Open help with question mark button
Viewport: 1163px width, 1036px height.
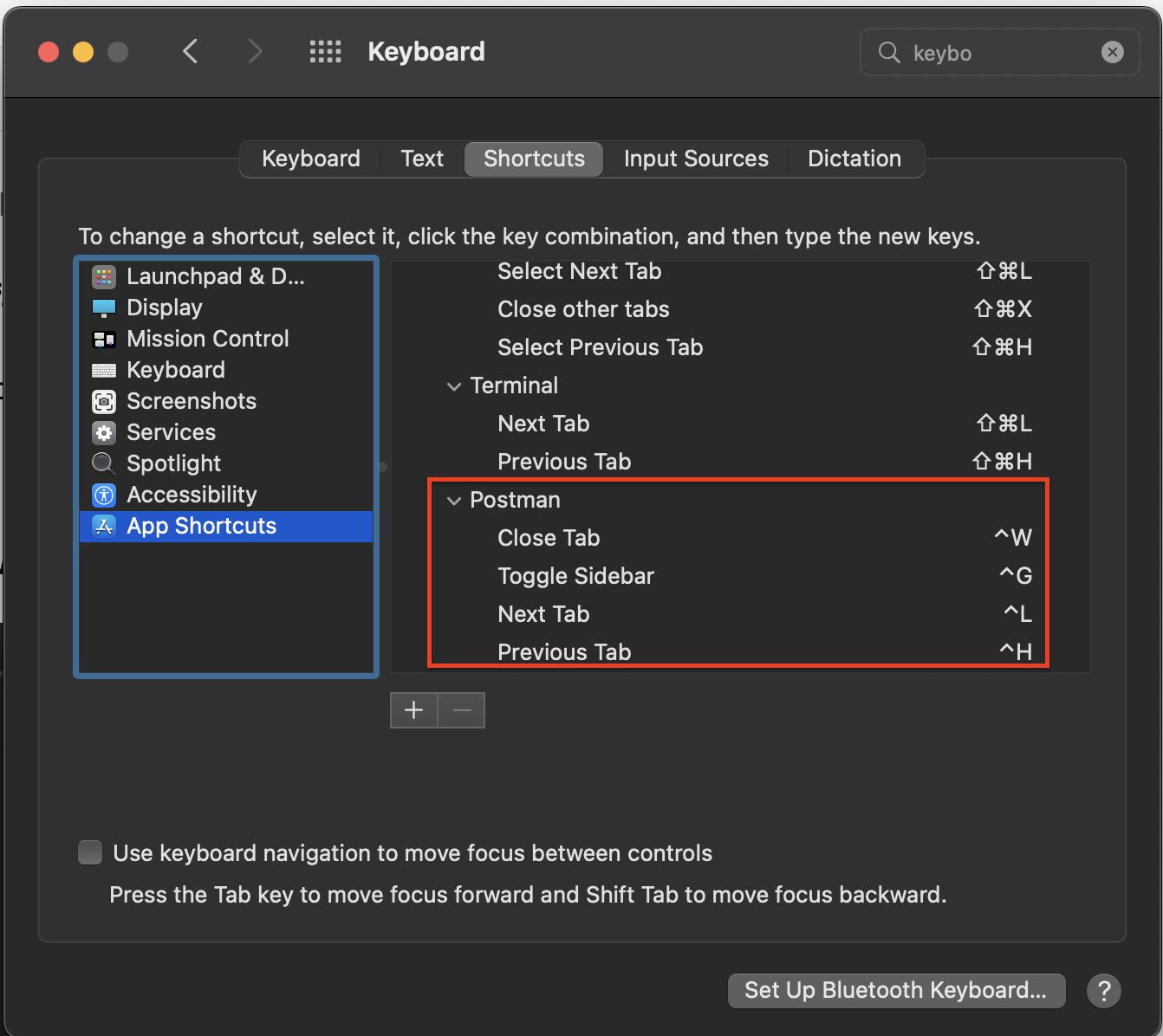[x=1104, y=990]
